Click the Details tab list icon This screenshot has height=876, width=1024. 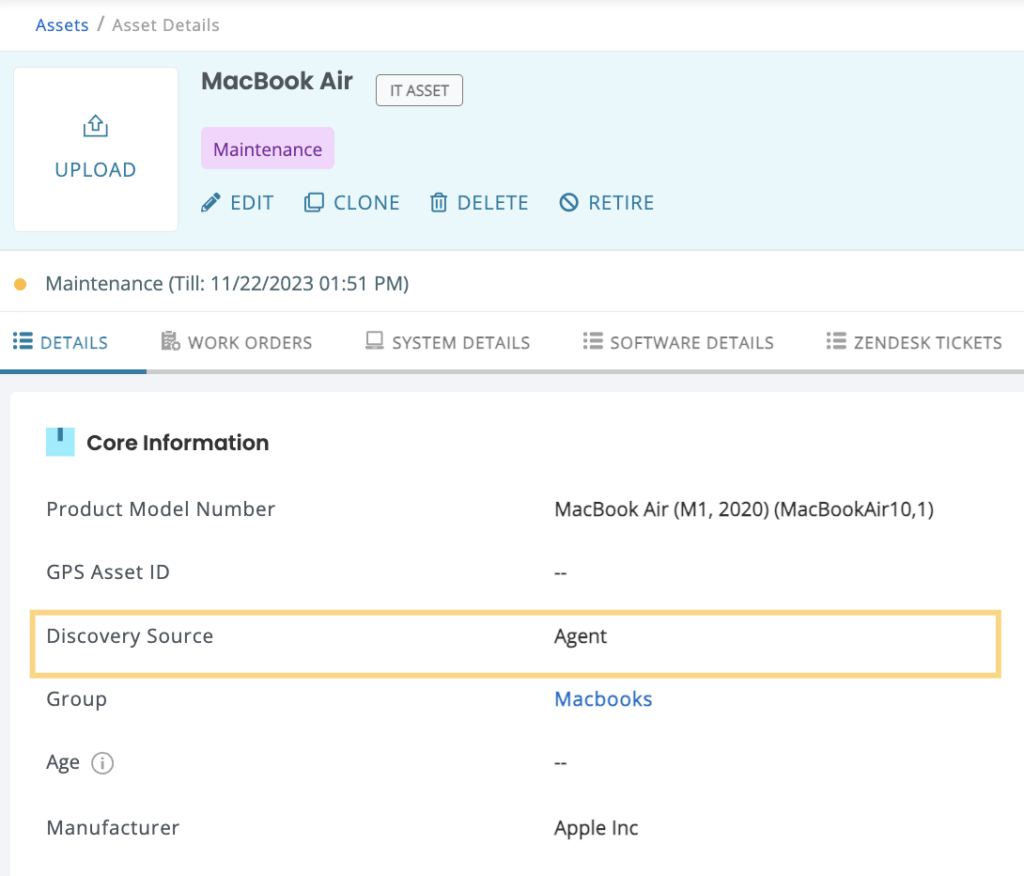(23, 341)
